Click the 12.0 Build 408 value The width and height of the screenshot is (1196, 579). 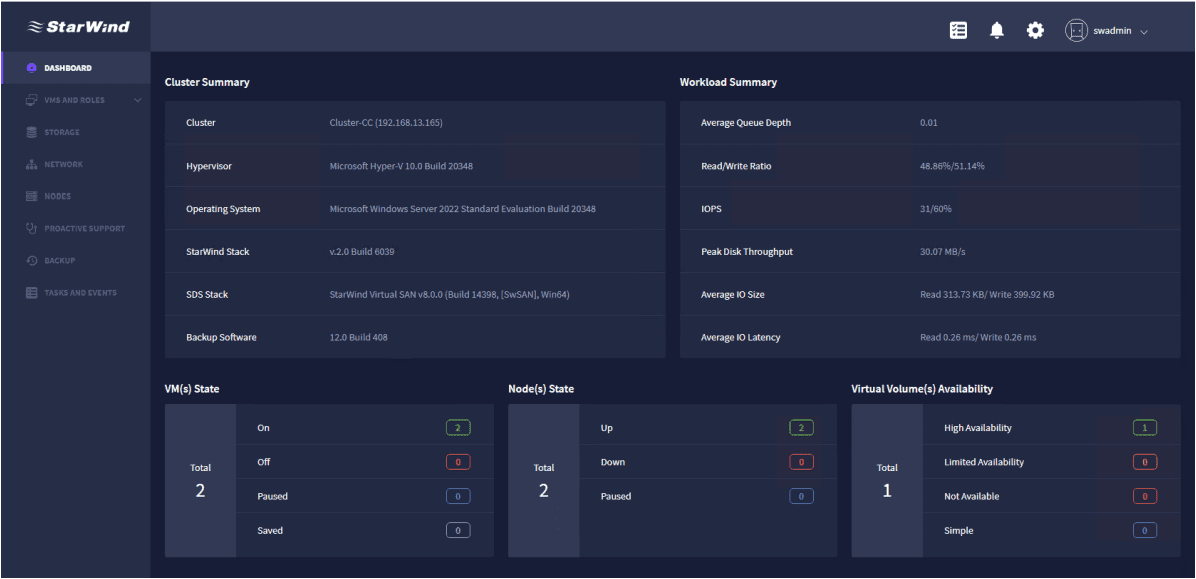[358, 337]
